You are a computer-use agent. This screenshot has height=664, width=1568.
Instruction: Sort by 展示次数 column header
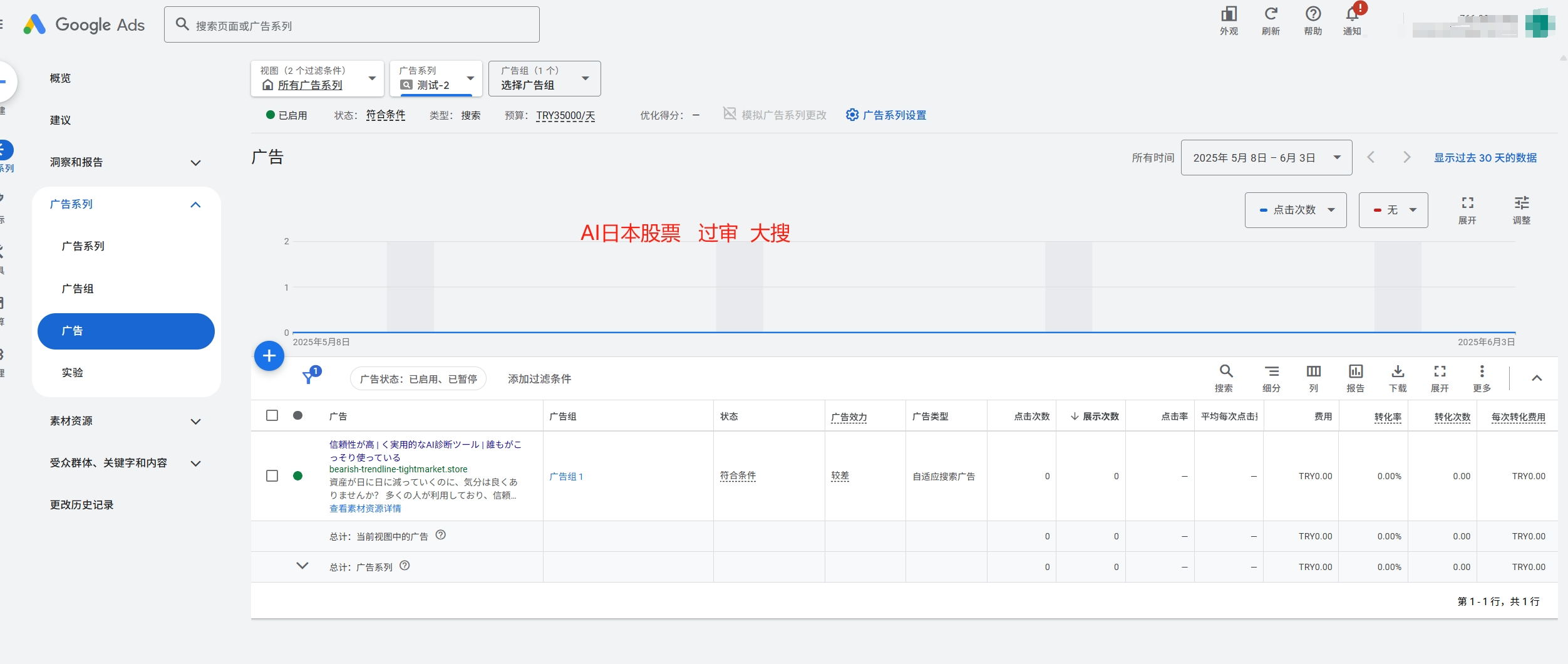click(1095, 416)
